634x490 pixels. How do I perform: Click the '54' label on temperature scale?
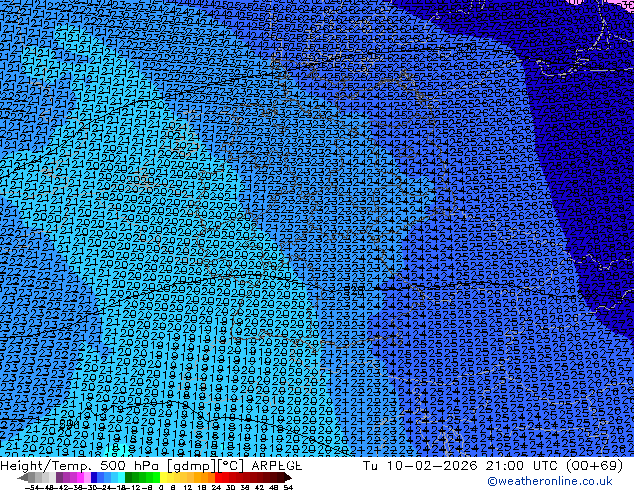coord(288,488)
